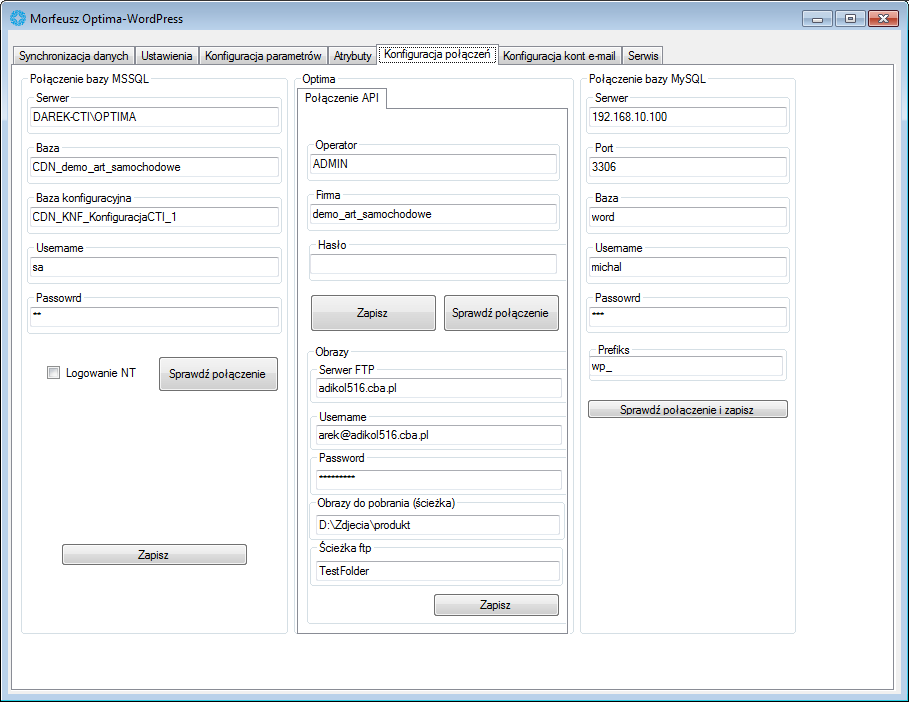Click the Morfeusz app icon in title bar

coord(18,19)
